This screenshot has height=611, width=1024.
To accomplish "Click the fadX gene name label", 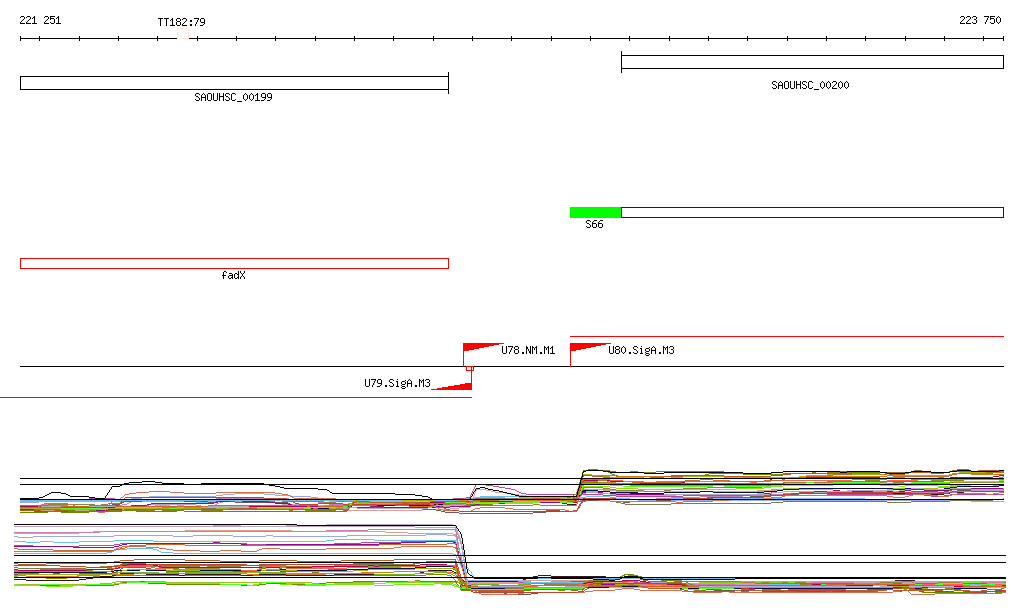I will coord(233,275).
